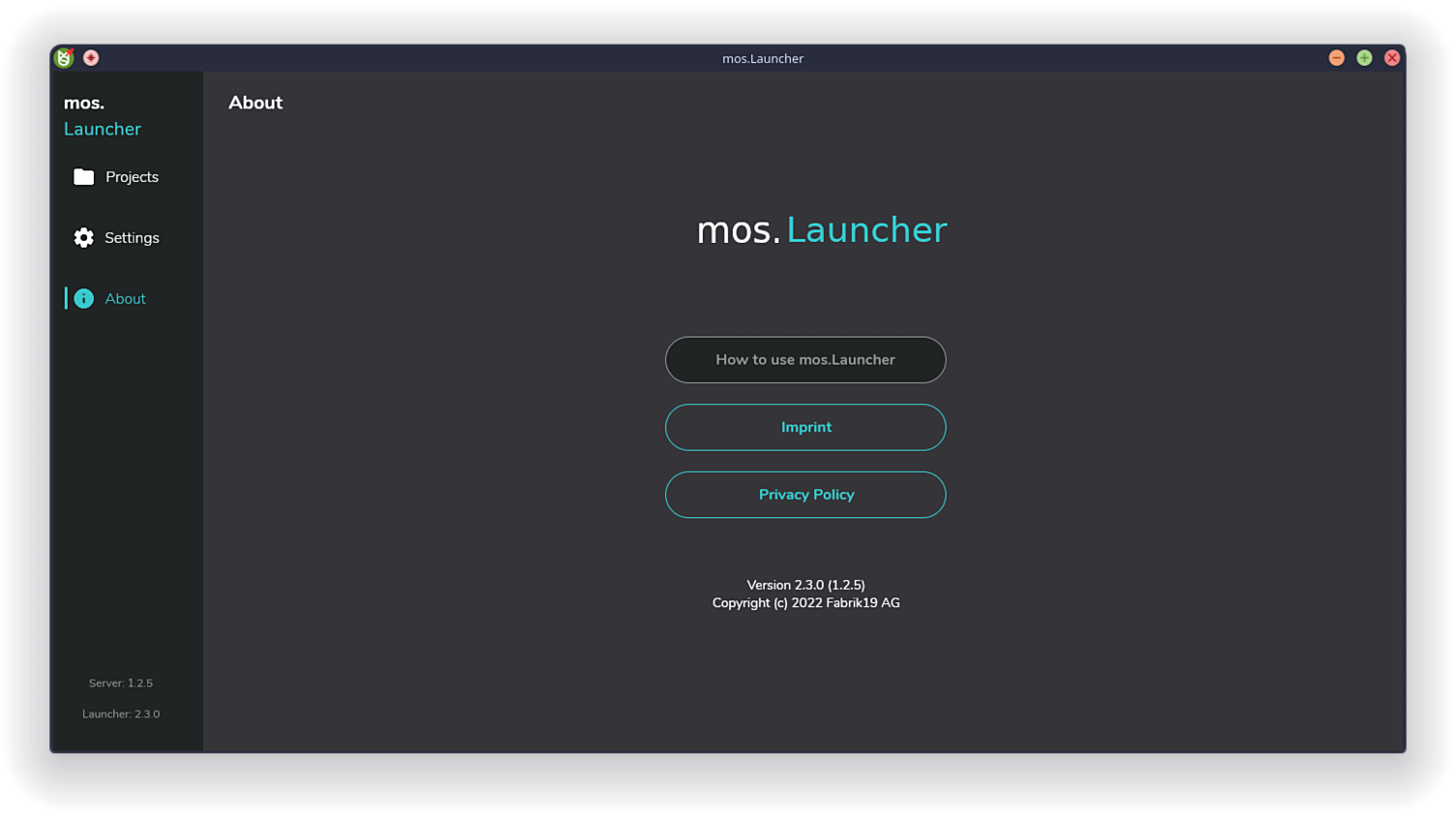Select the About navigation entry
Screen dimensions: 1456x819
pyautogui.click(x=125, y=298)
